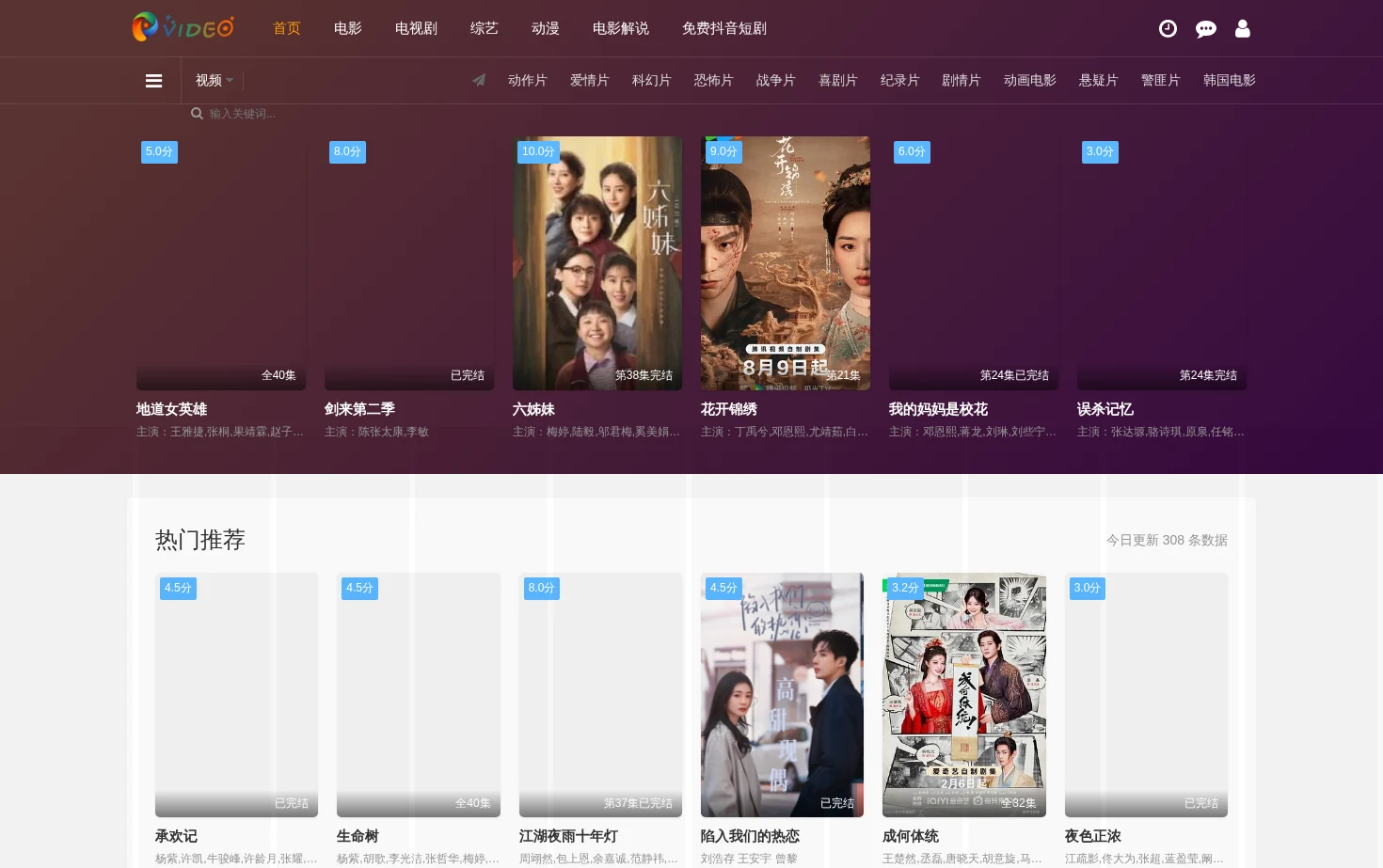Click the 3.2分 rating badge on 成何体统
1383x868 pixels.
click(x=905, y=588)
